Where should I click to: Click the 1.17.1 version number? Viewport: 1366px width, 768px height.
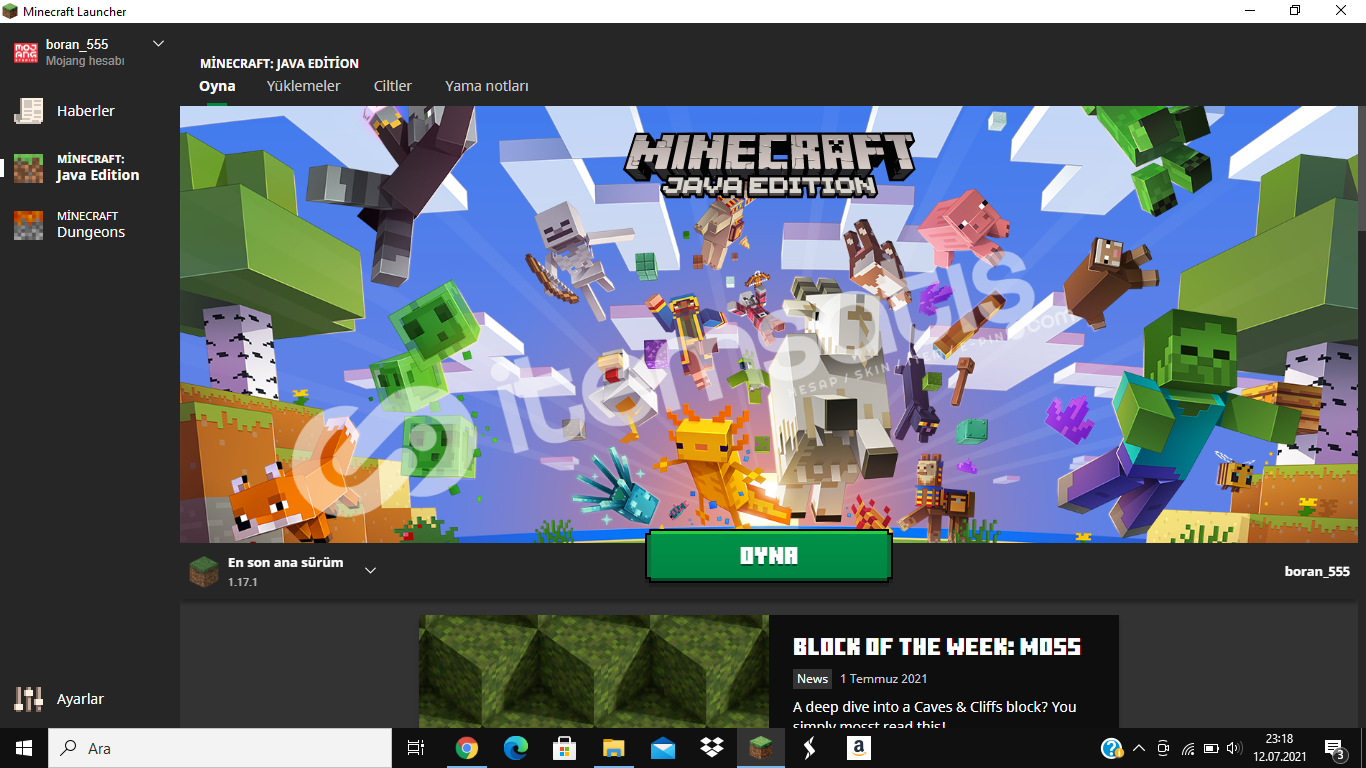tap(243, 582)
